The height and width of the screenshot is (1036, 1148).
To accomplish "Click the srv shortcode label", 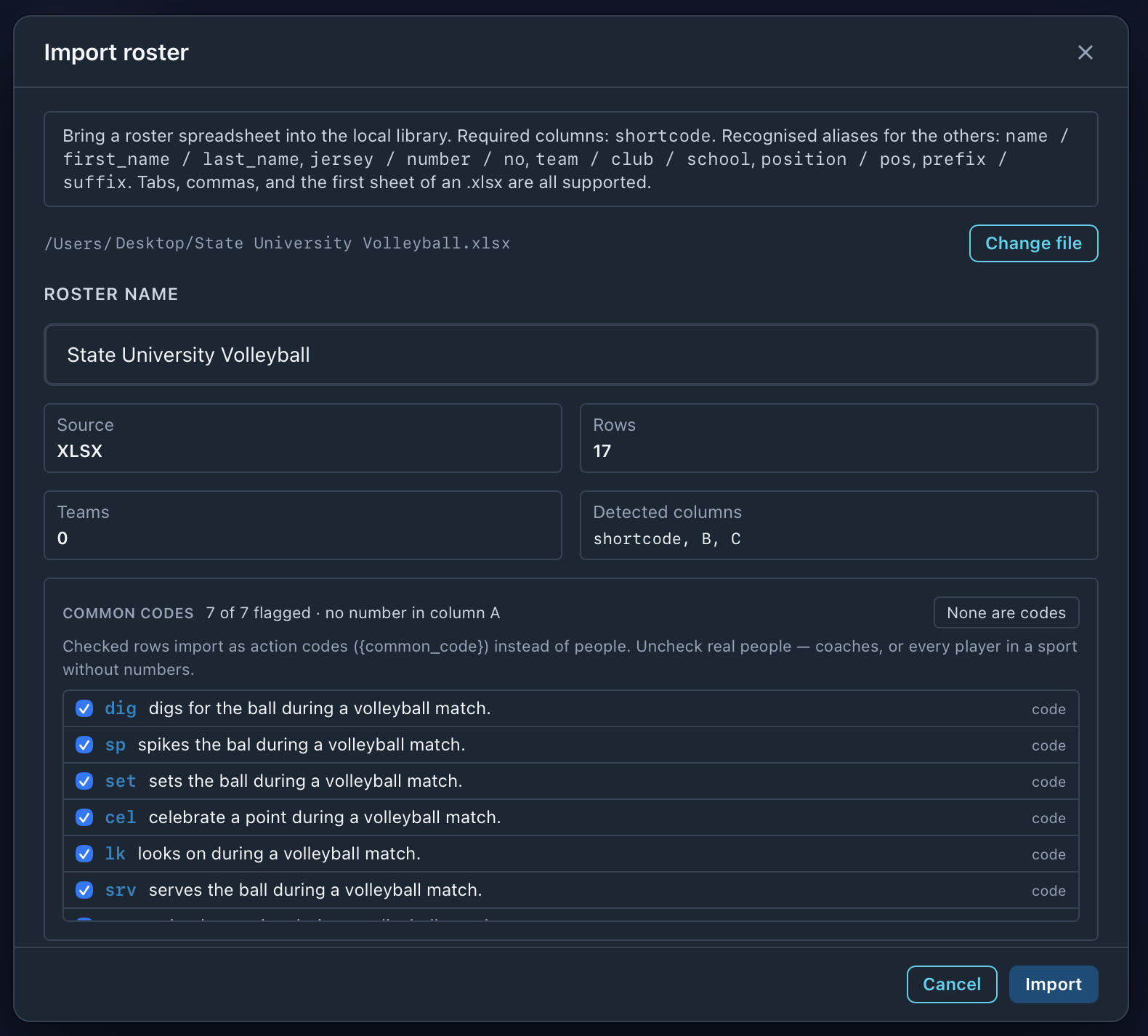I will 121,890.
